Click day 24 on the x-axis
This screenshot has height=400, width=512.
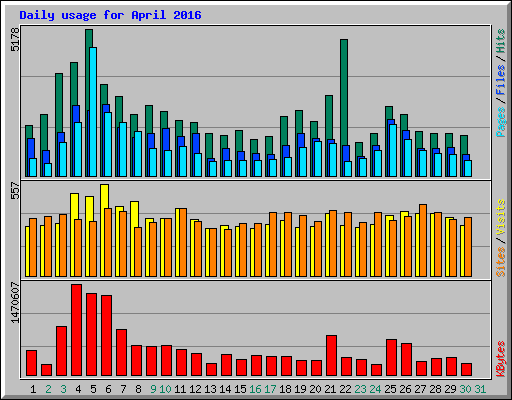click(x=375, y=389)
